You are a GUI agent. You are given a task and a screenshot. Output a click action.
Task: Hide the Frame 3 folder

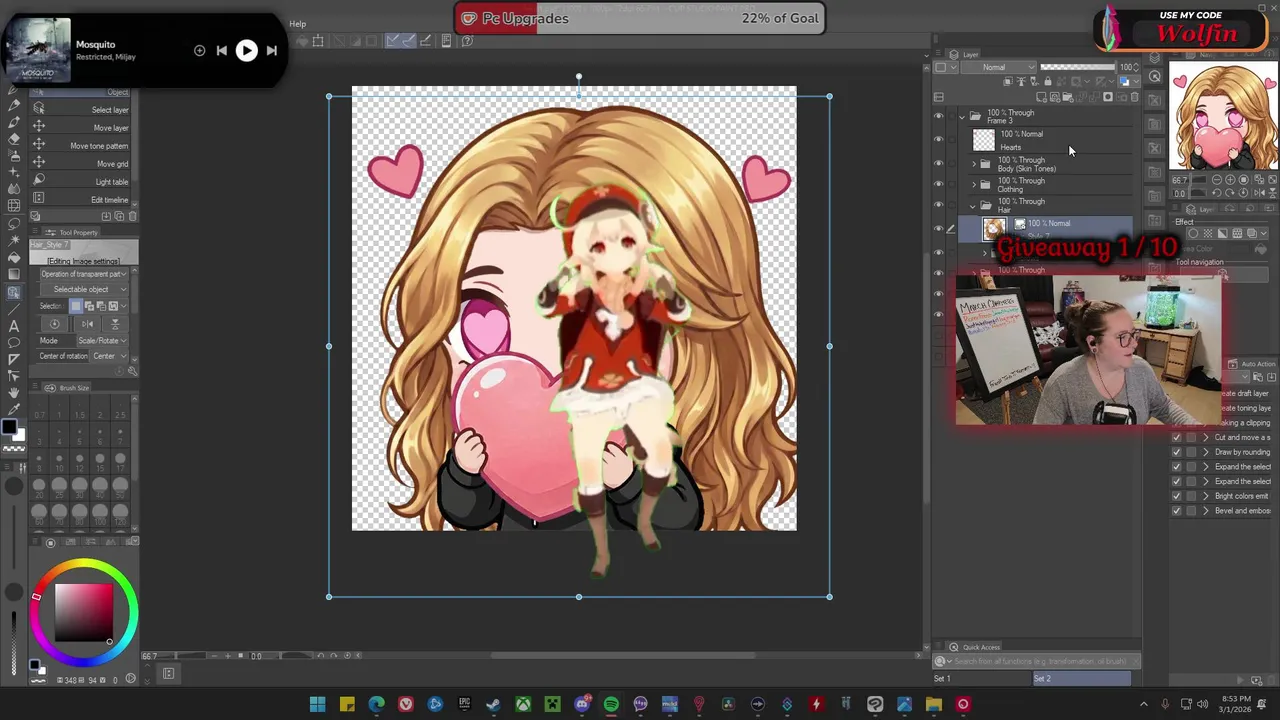[x=938, y=116]
